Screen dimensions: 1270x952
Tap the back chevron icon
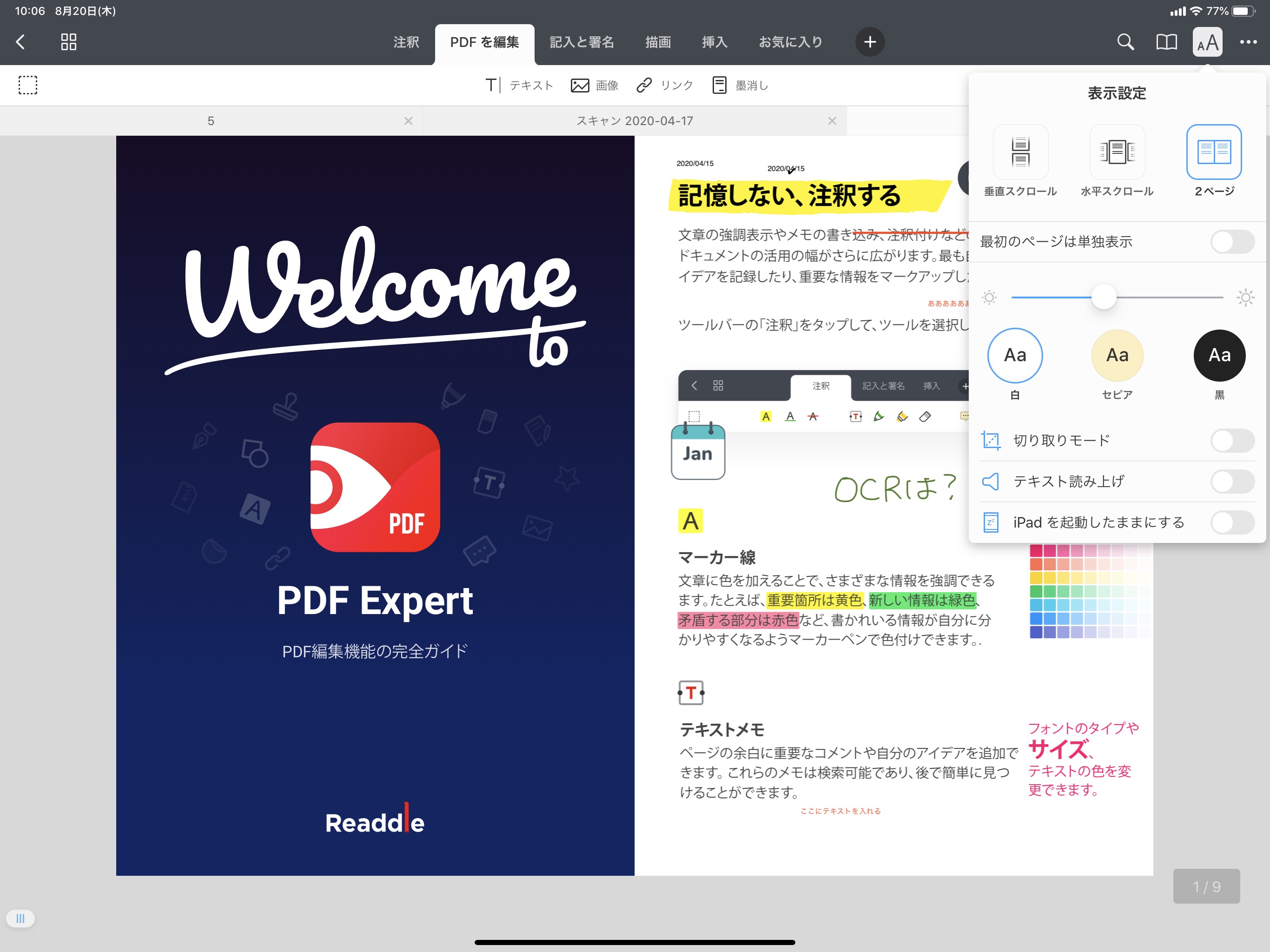coord(20,42)
